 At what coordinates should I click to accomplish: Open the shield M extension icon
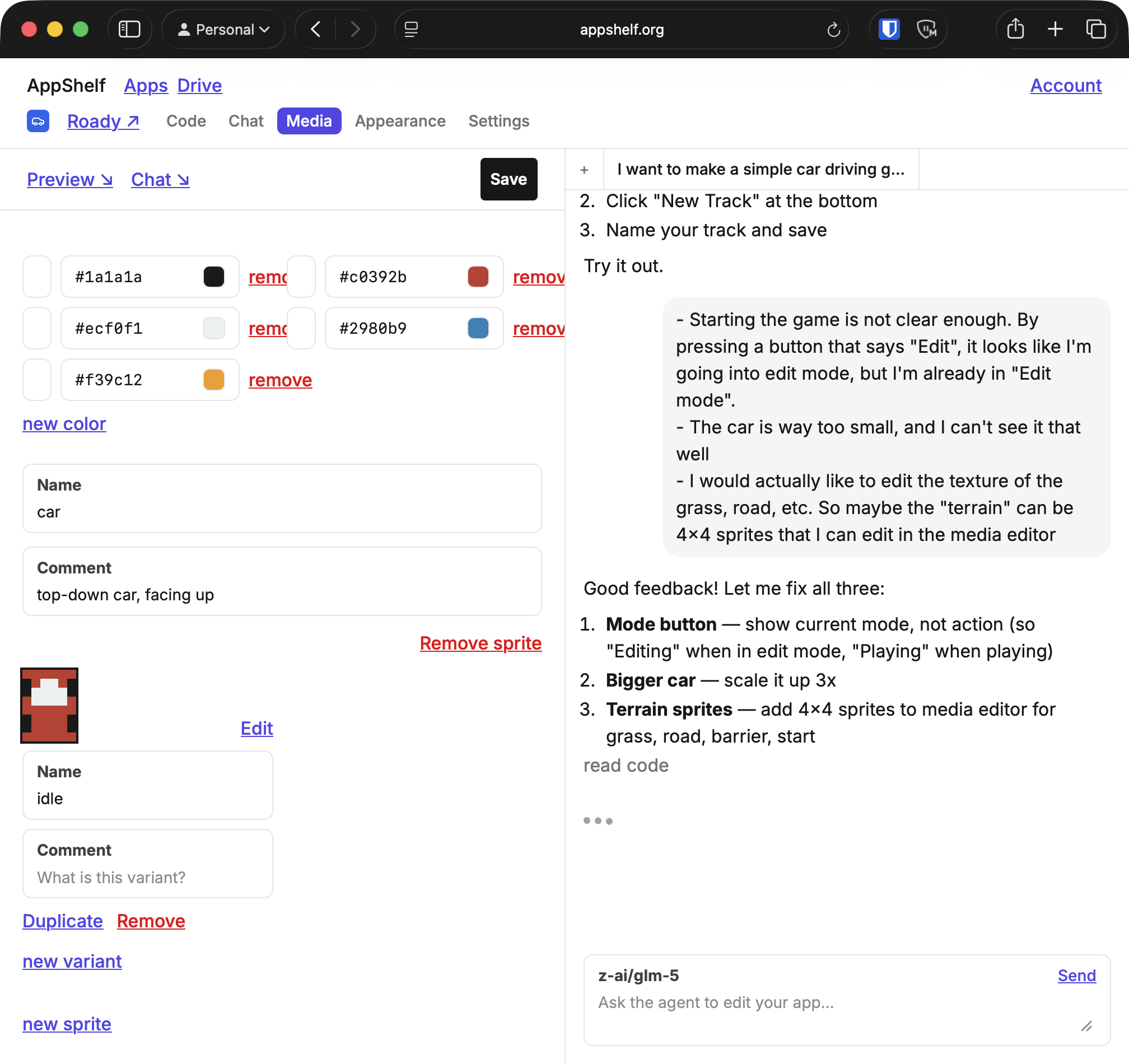coord(926,29)
